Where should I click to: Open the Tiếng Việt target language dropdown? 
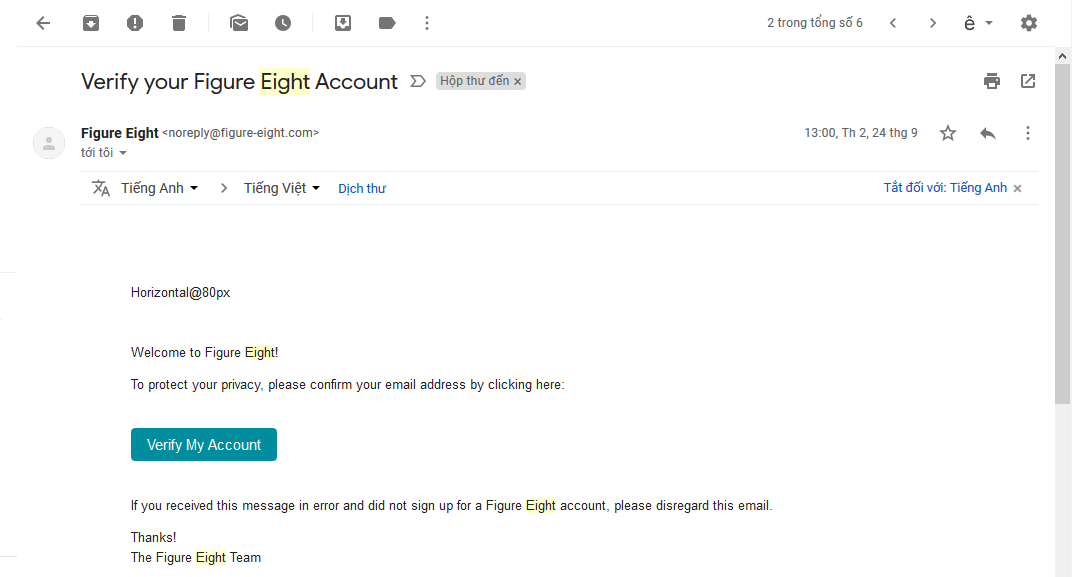coord(282,188)
